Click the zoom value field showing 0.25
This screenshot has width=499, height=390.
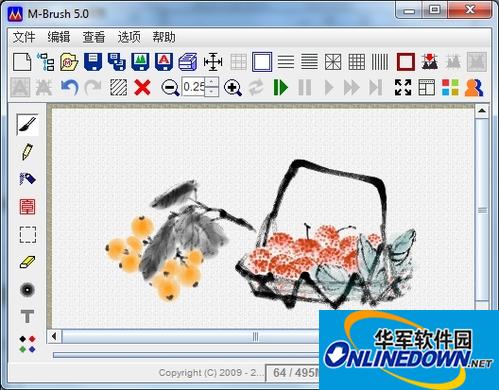click(x=193, y=87)
